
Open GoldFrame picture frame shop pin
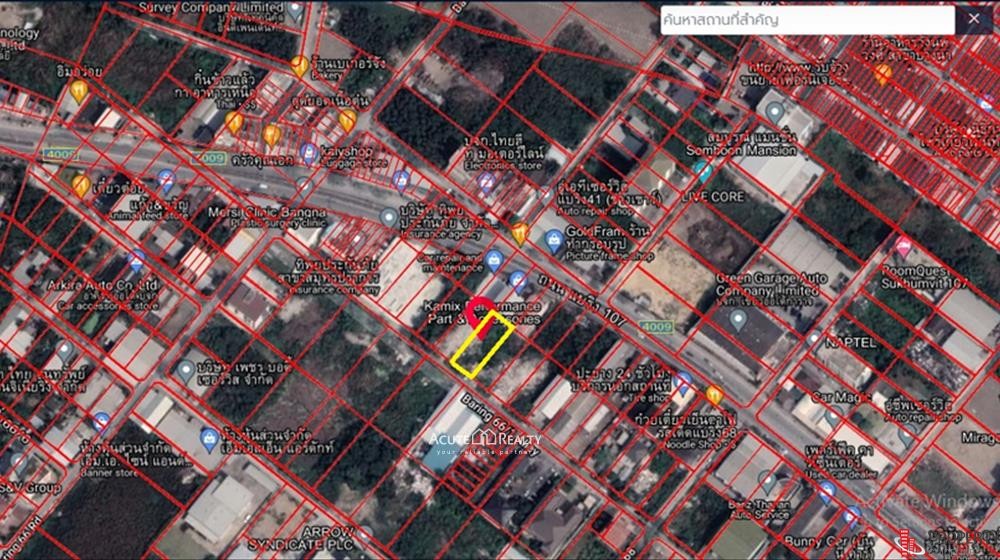(x=554, y=241)
